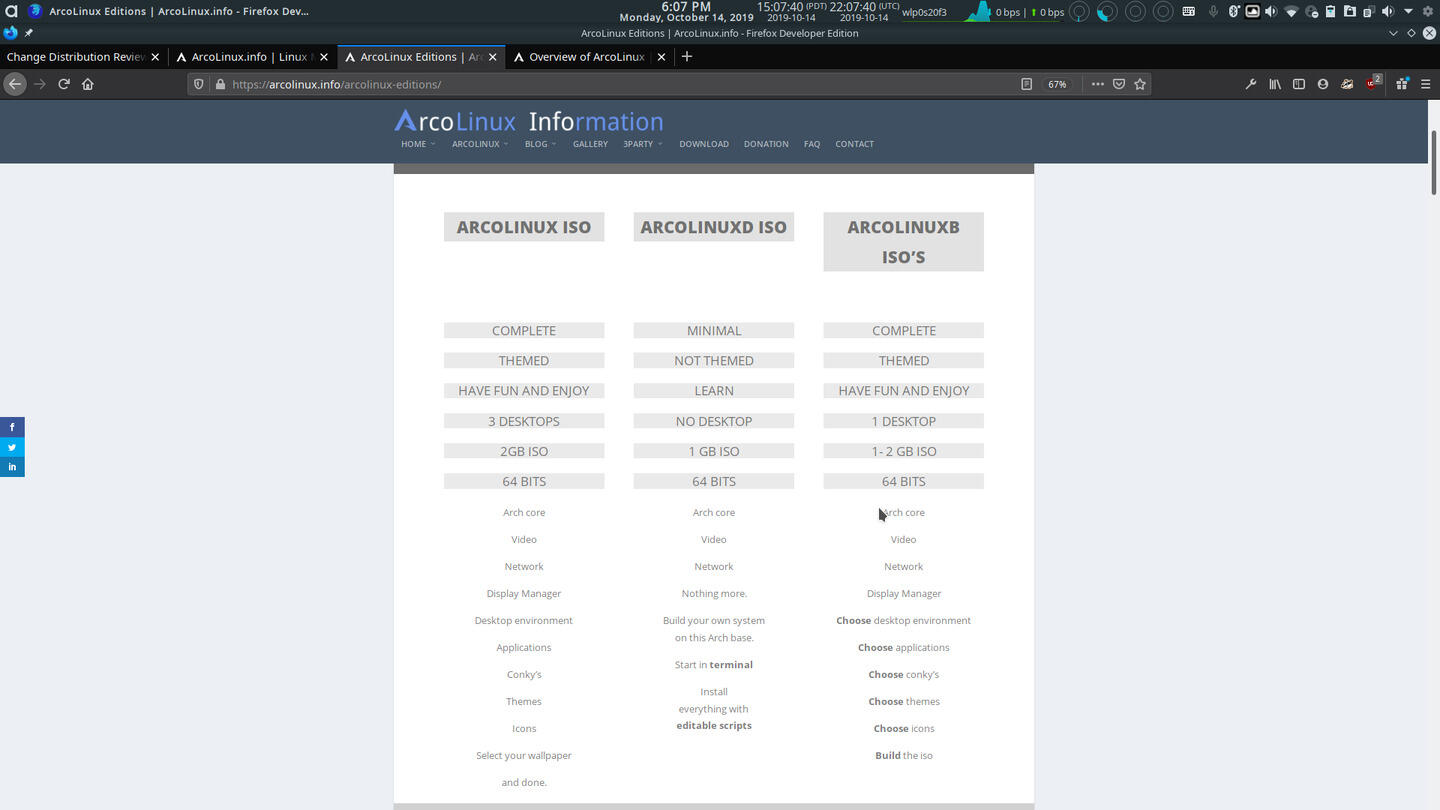The image size is (1440, 810).
Task: Click the page's vertical scrollbar thumb
Action: (1433, 162)
